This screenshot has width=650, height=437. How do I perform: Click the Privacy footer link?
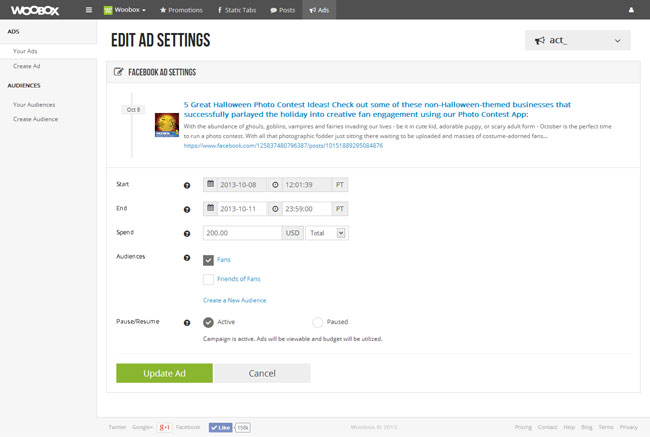pyautogui.click(x=628, y=427)
